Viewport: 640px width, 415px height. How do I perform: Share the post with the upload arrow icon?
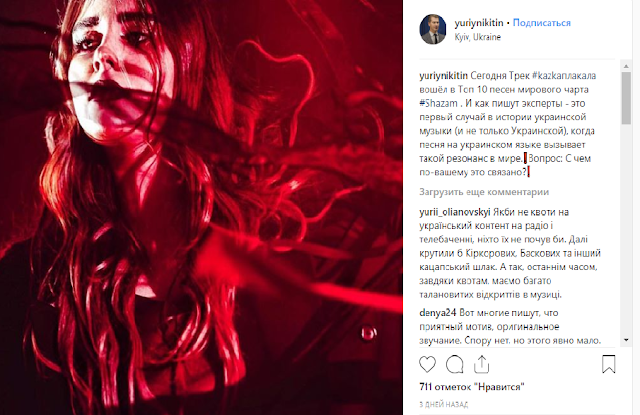pos(482,364)
